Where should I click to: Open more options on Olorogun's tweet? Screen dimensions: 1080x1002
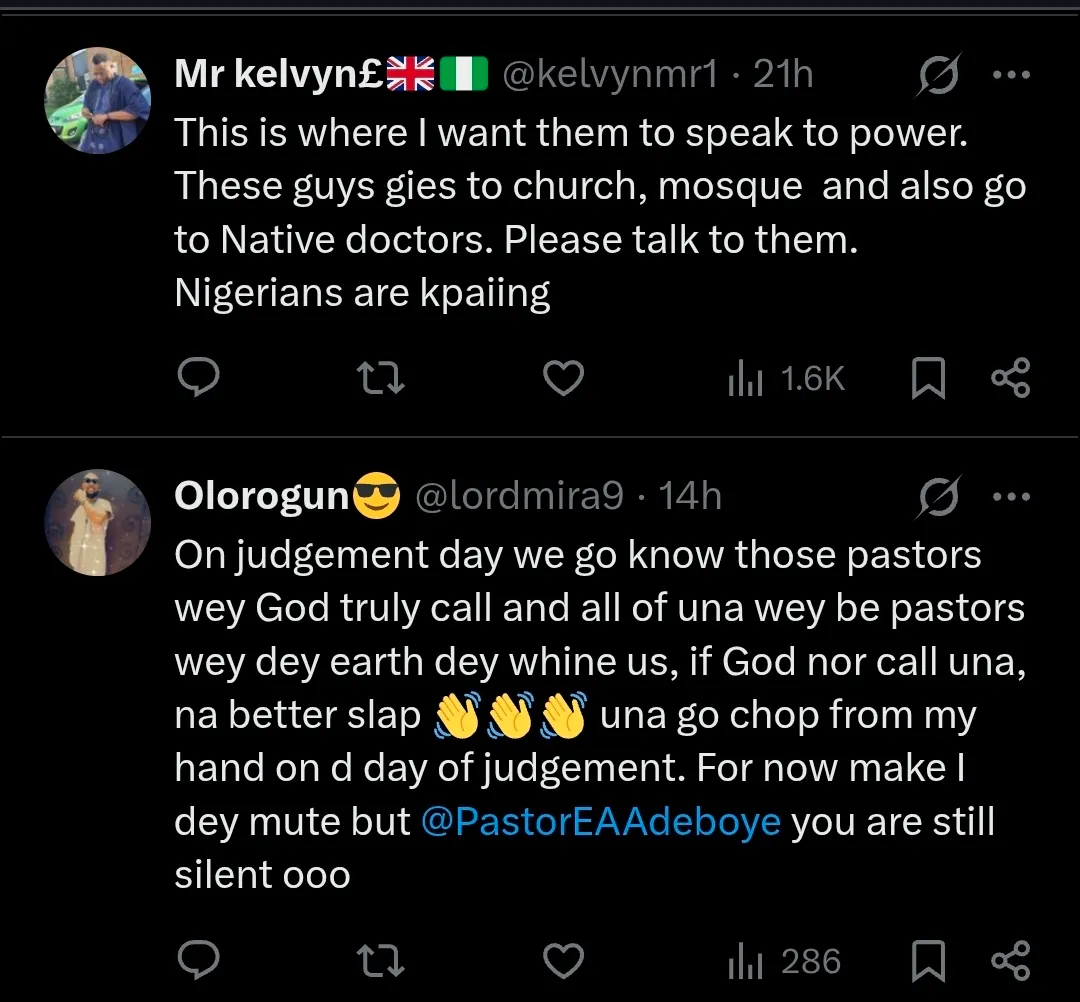(x=1010, y=496)
